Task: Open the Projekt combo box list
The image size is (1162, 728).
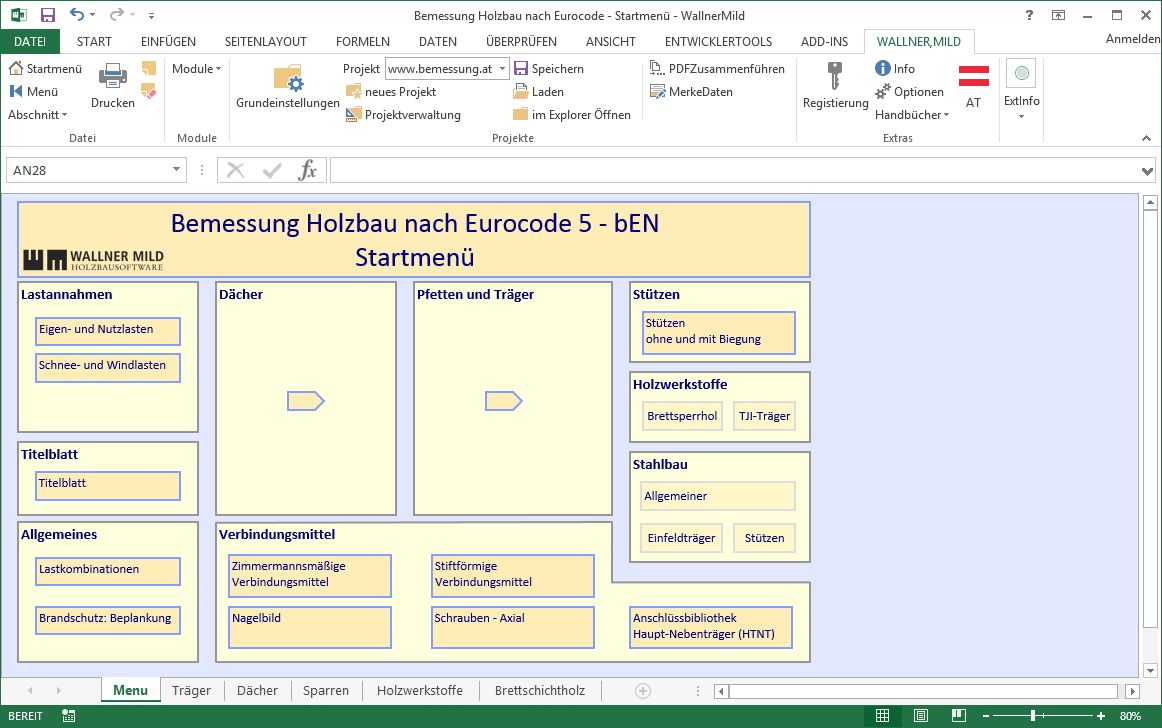Action: click(x=502, y=69)
